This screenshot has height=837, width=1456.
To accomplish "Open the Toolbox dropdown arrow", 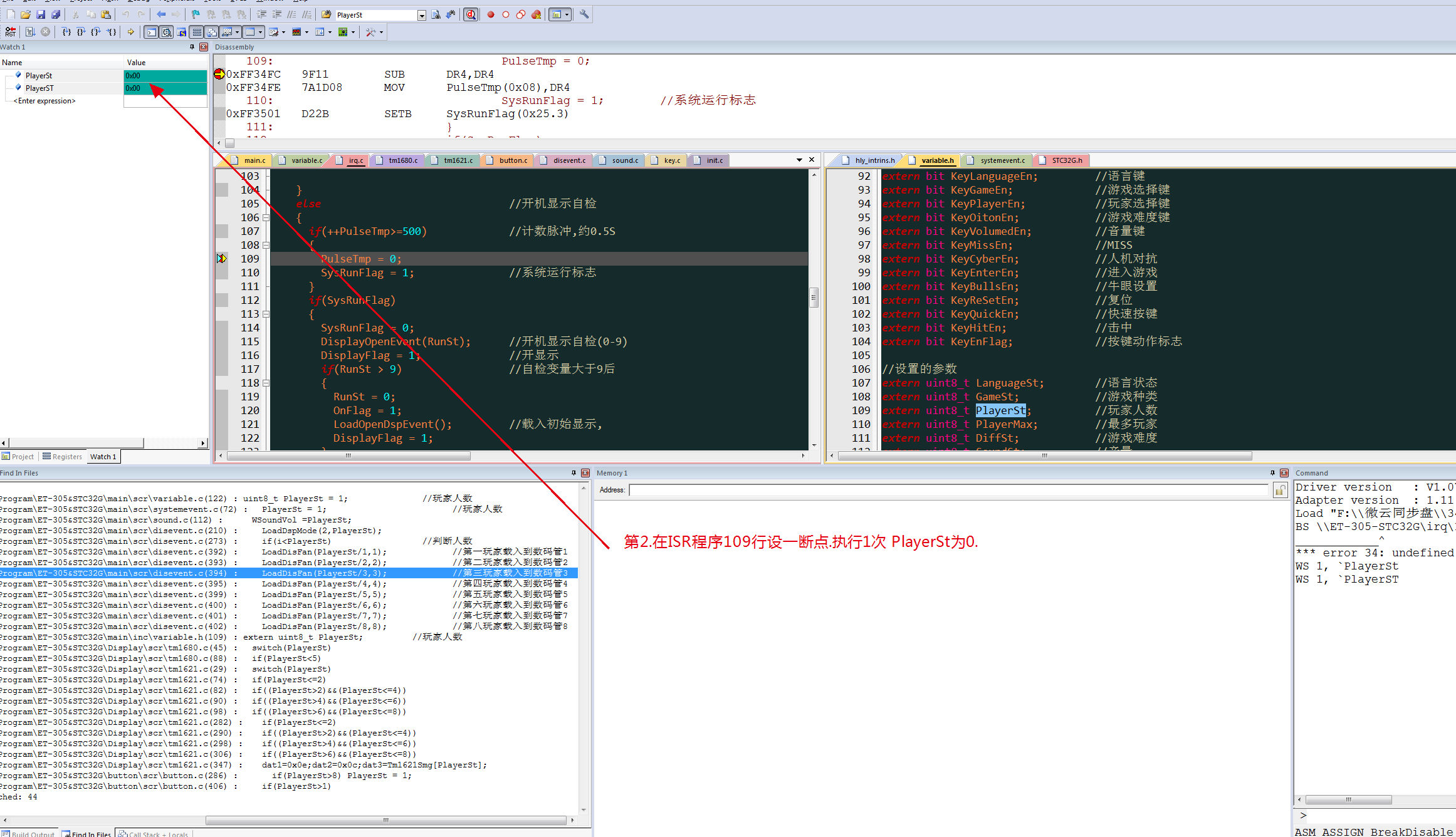I will (381, 32).
